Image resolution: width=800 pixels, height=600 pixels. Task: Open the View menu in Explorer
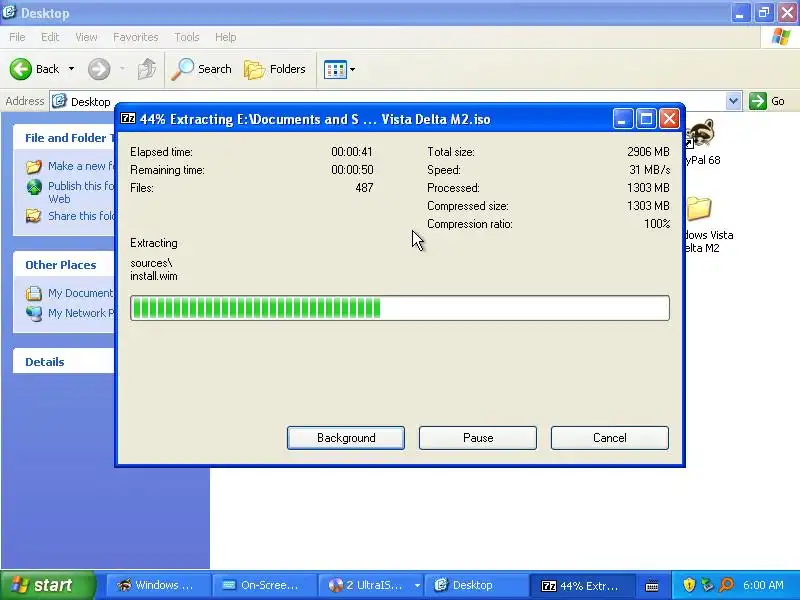[86, 37]
